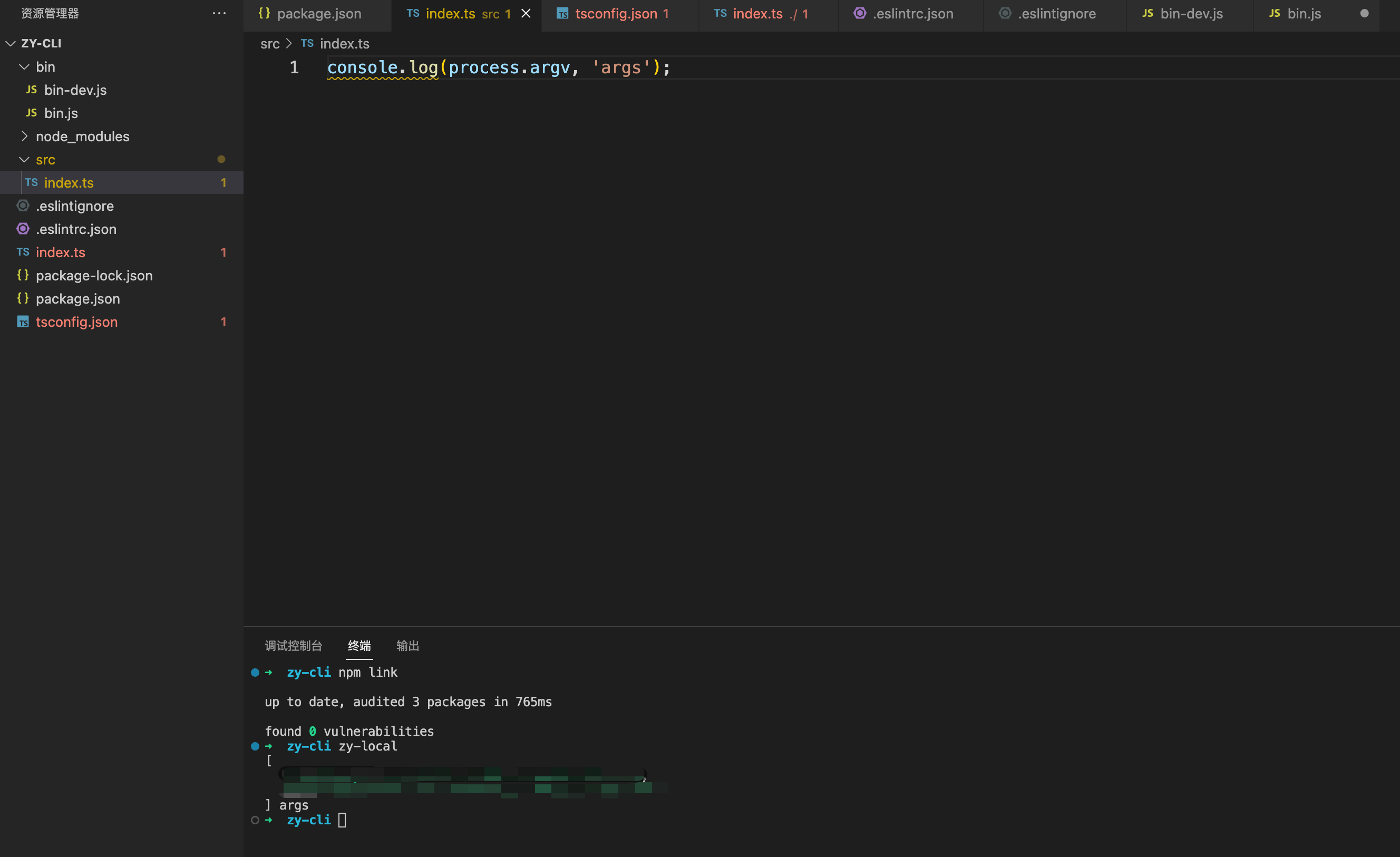
Task: Expand the node_modules folder
Action: pos(24,136)
